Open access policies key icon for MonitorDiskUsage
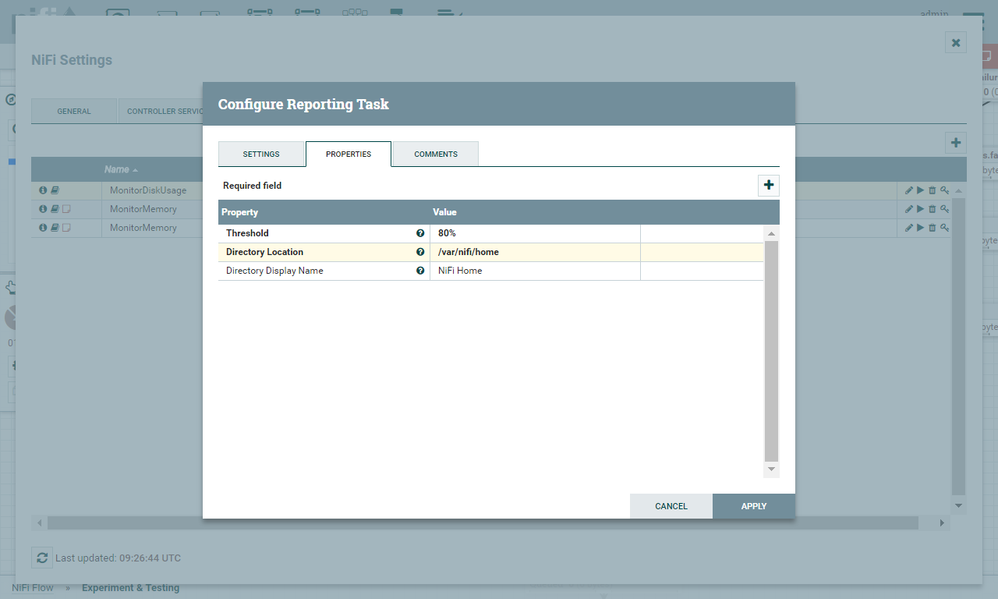 (x=944, y=190)
